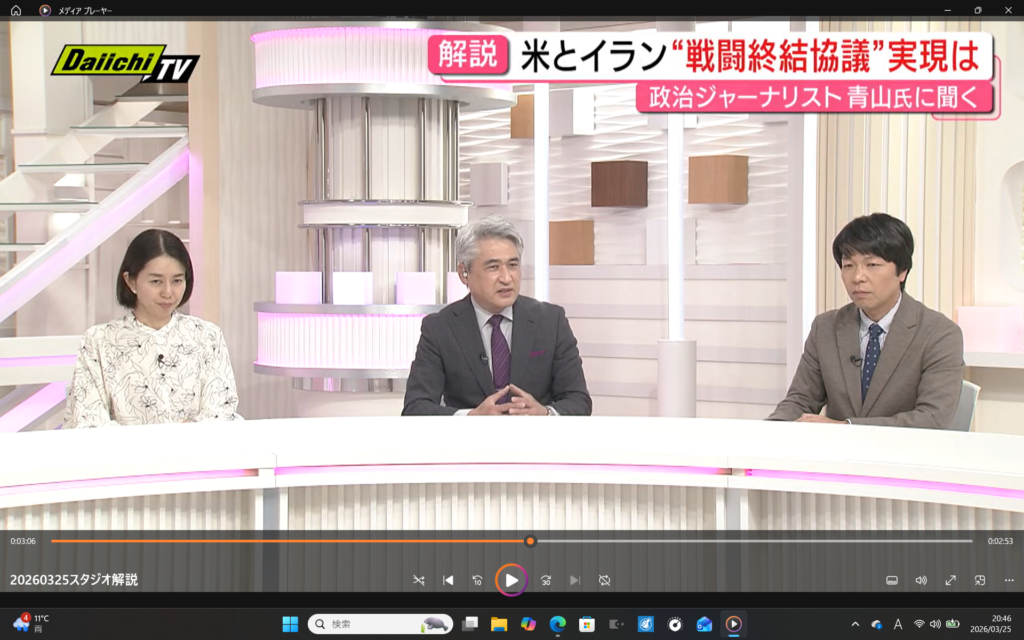Skip to the next video
Viewport: 1024px width, 640px height.
pos(574,580)
